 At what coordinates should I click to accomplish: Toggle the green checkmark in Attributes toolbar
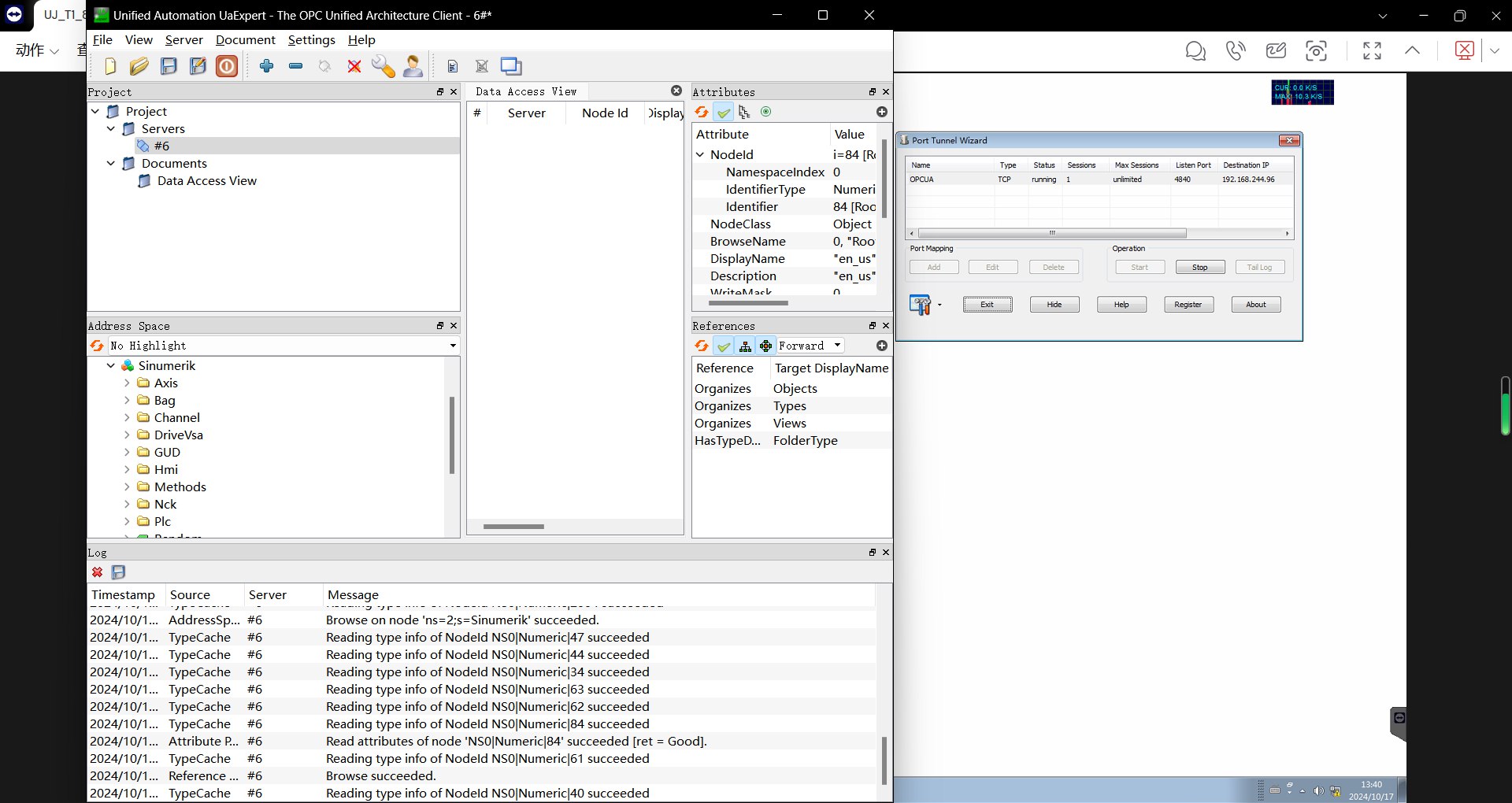pyautogui.click(x=723, y=112)
